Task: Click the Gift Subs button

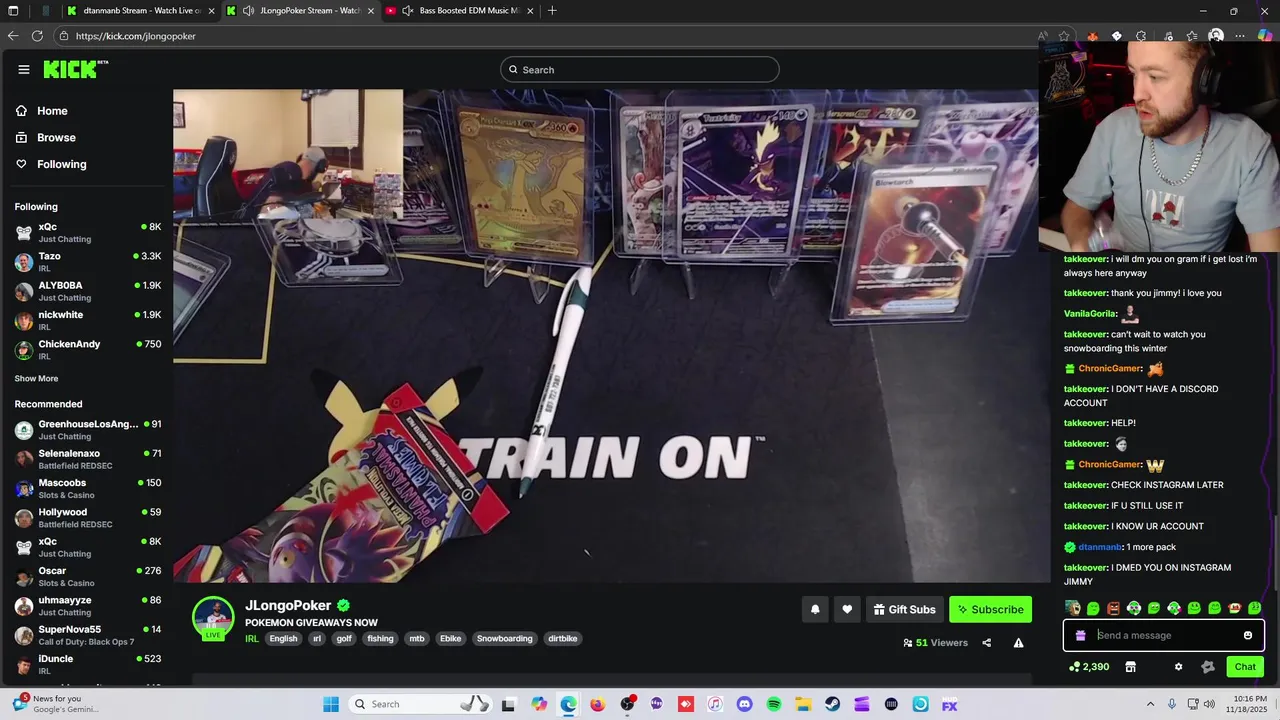Action: [904, 609]
